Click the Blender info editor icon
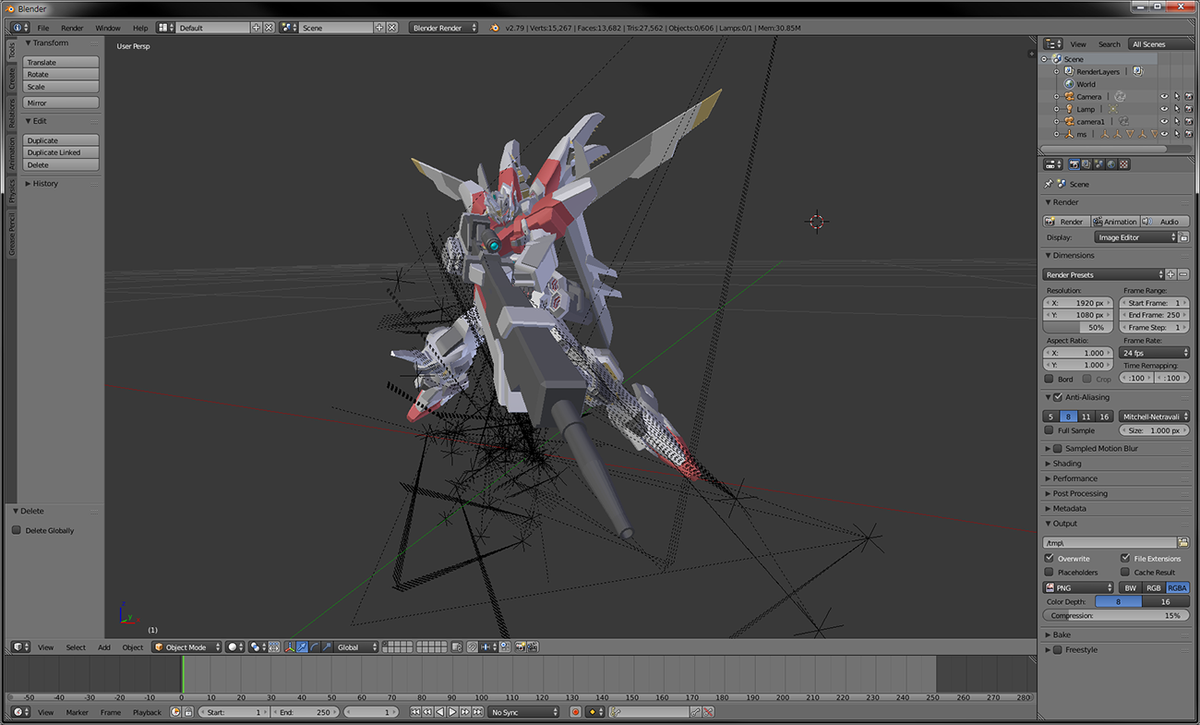This screenshot has width=1200, height=725. click(22, 27)
